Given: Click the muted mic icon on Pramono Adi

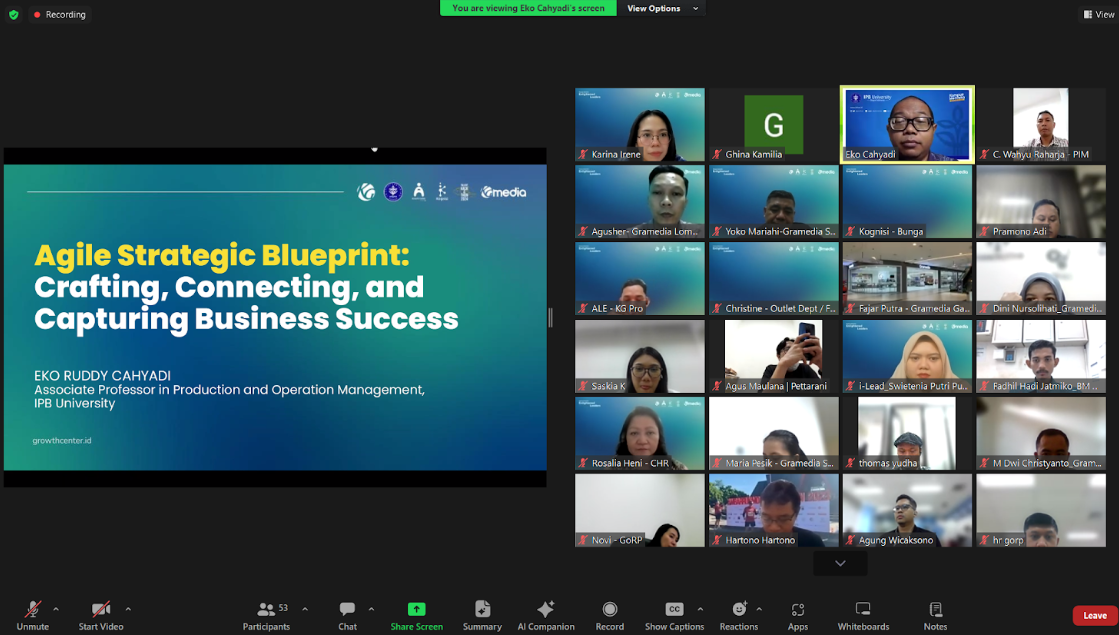Looking at the screenshot, I should pos(985,231).
